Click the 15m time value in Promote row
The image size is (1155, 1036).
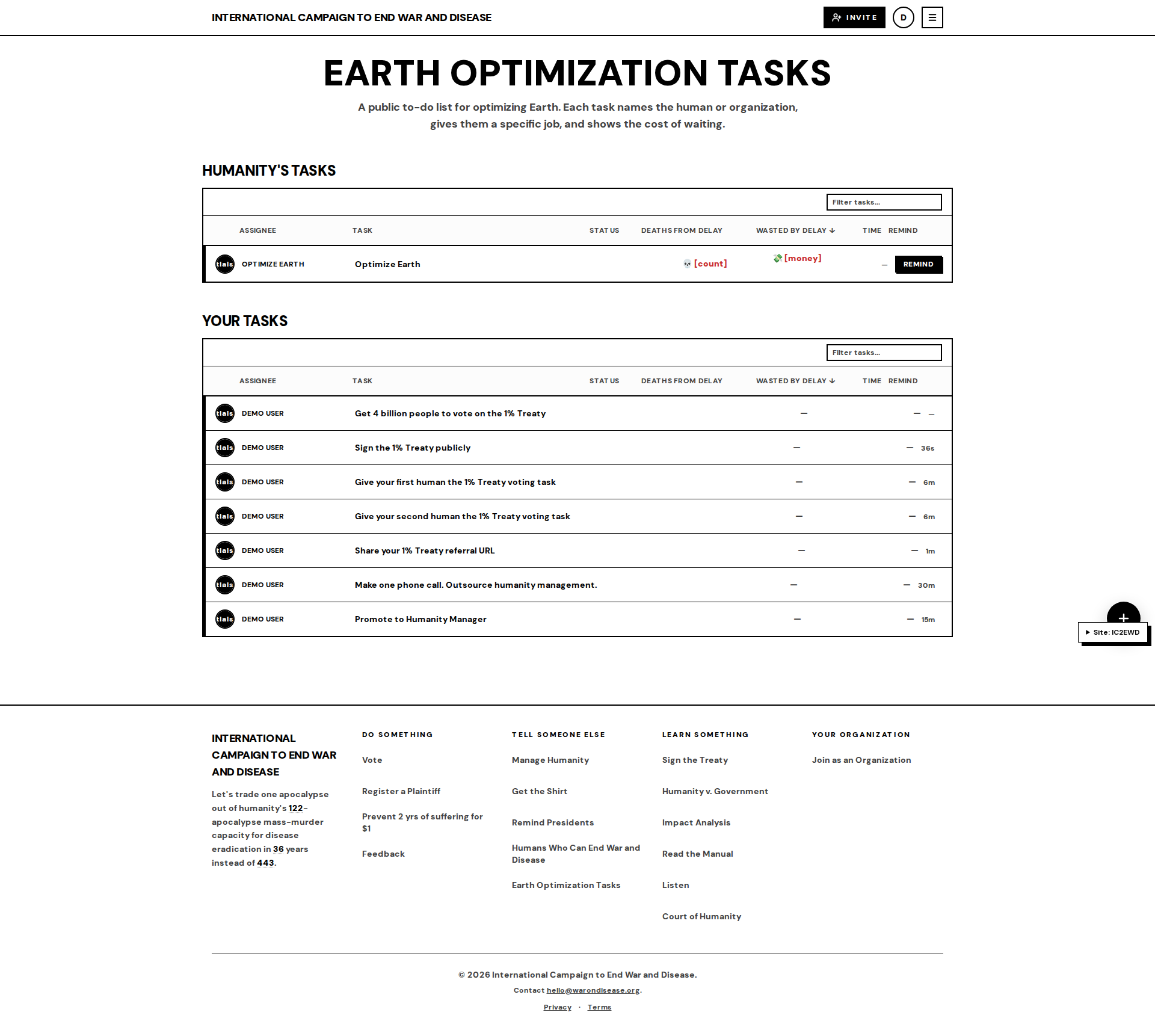928,620
